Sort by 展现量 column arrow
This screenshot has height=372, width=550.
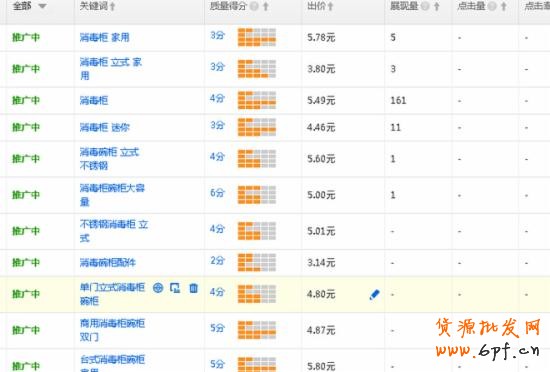(437, 6)
